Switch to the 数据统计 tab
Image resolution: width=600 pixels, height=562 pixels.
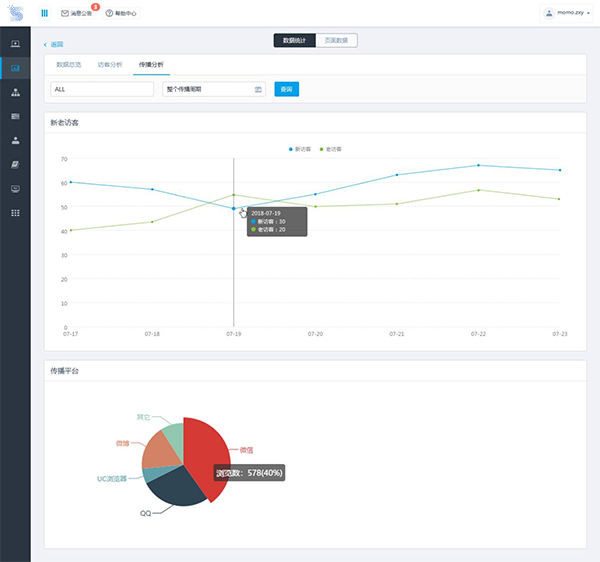pos(295,41)
